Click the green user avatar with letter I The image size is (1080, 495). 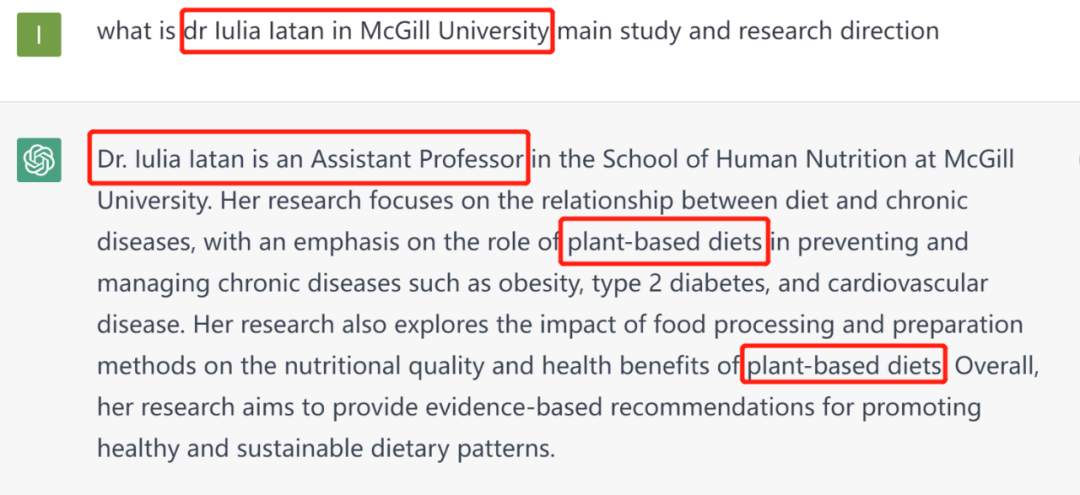point(39,34)
